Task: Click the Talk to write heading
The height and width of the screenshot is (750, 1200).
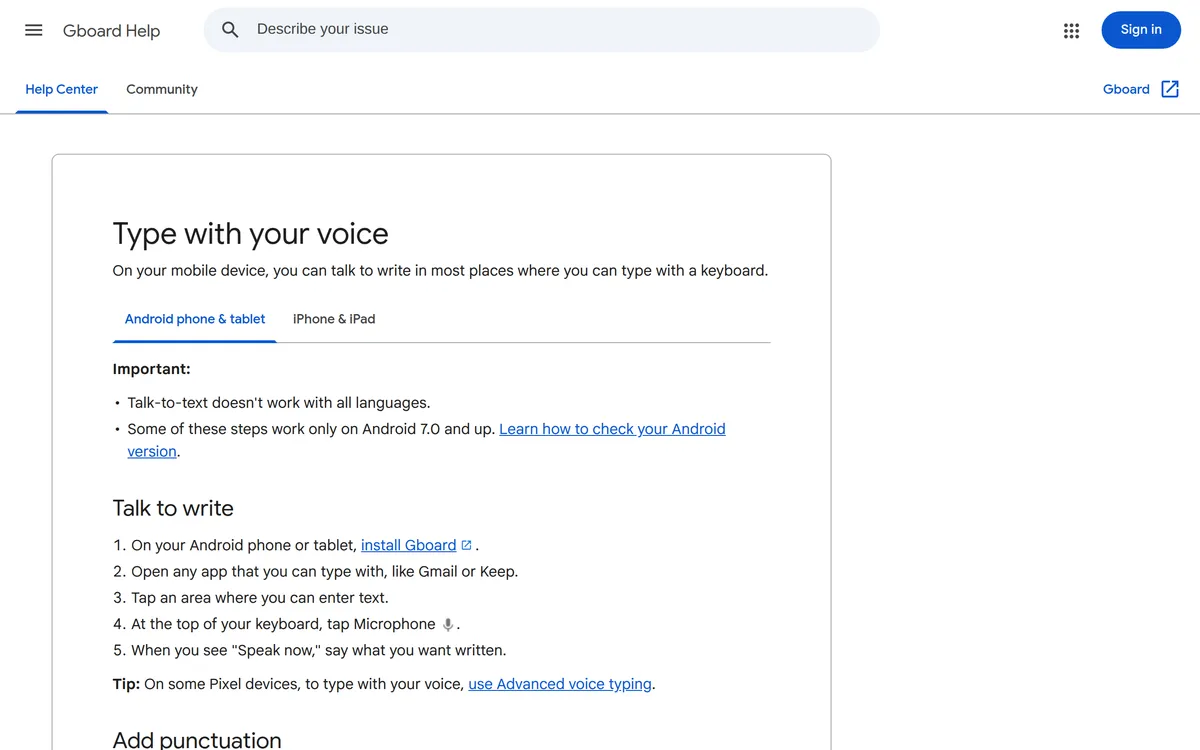Action: (173, 508)
